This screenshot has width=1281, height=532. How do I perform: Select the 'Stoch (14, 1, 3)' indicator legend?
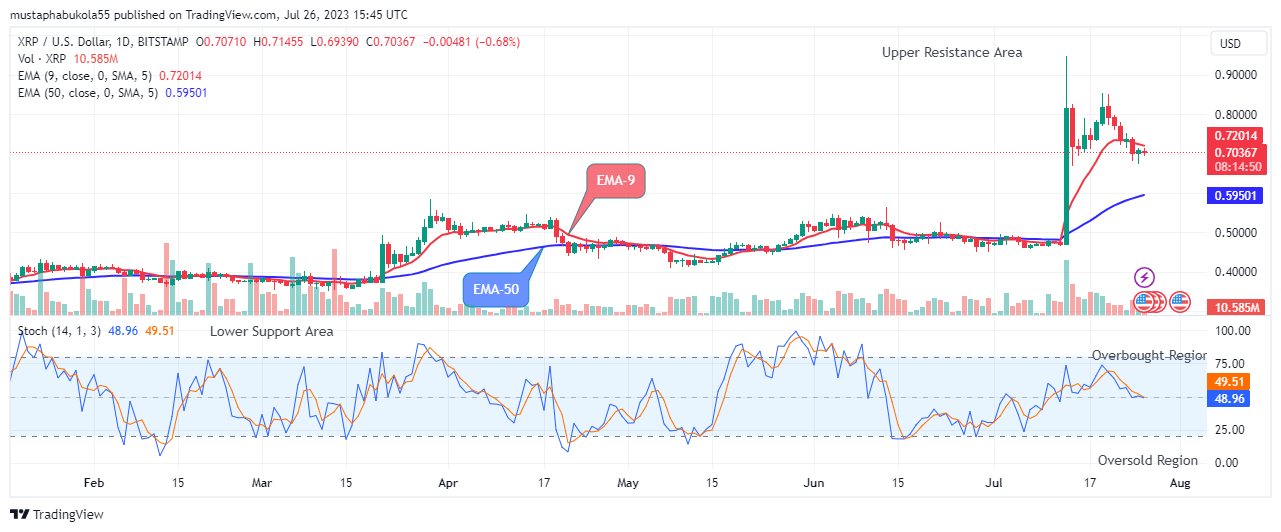[58, 331]
